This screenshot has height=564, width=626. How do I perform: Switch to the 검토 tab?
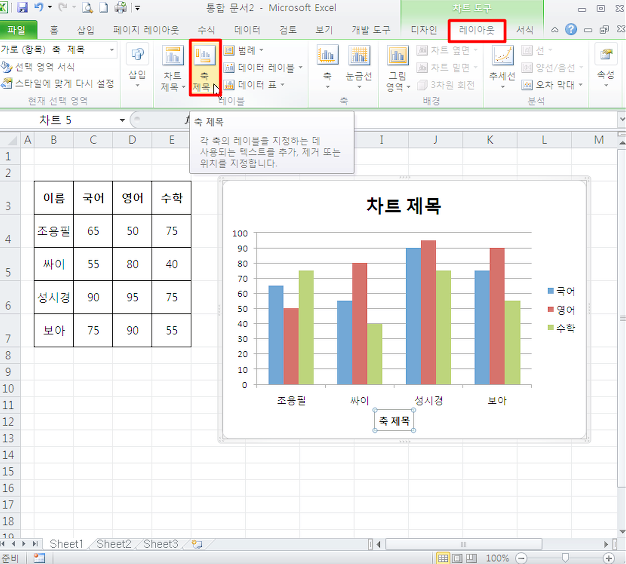tap(287, 30)
